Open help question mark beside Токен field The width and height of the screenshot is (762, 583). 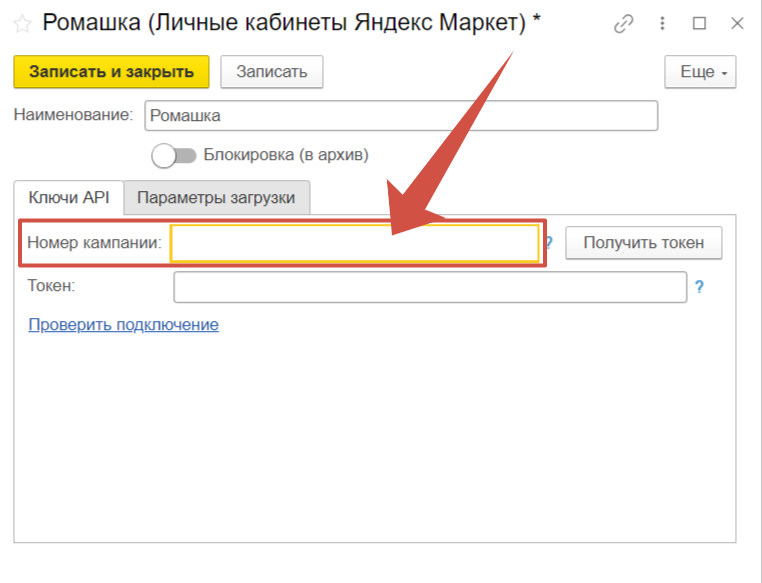tap(699, 287)
